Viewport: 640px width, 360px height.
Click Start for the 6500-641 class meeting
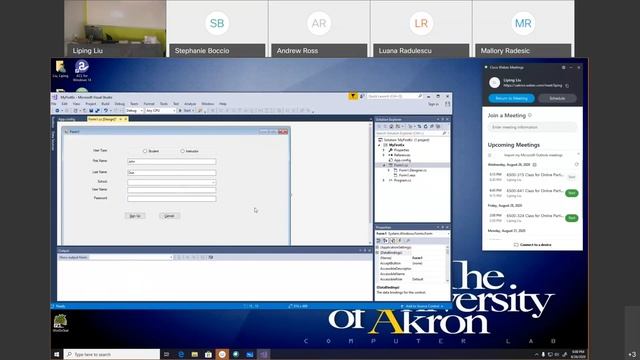(571, 193)
